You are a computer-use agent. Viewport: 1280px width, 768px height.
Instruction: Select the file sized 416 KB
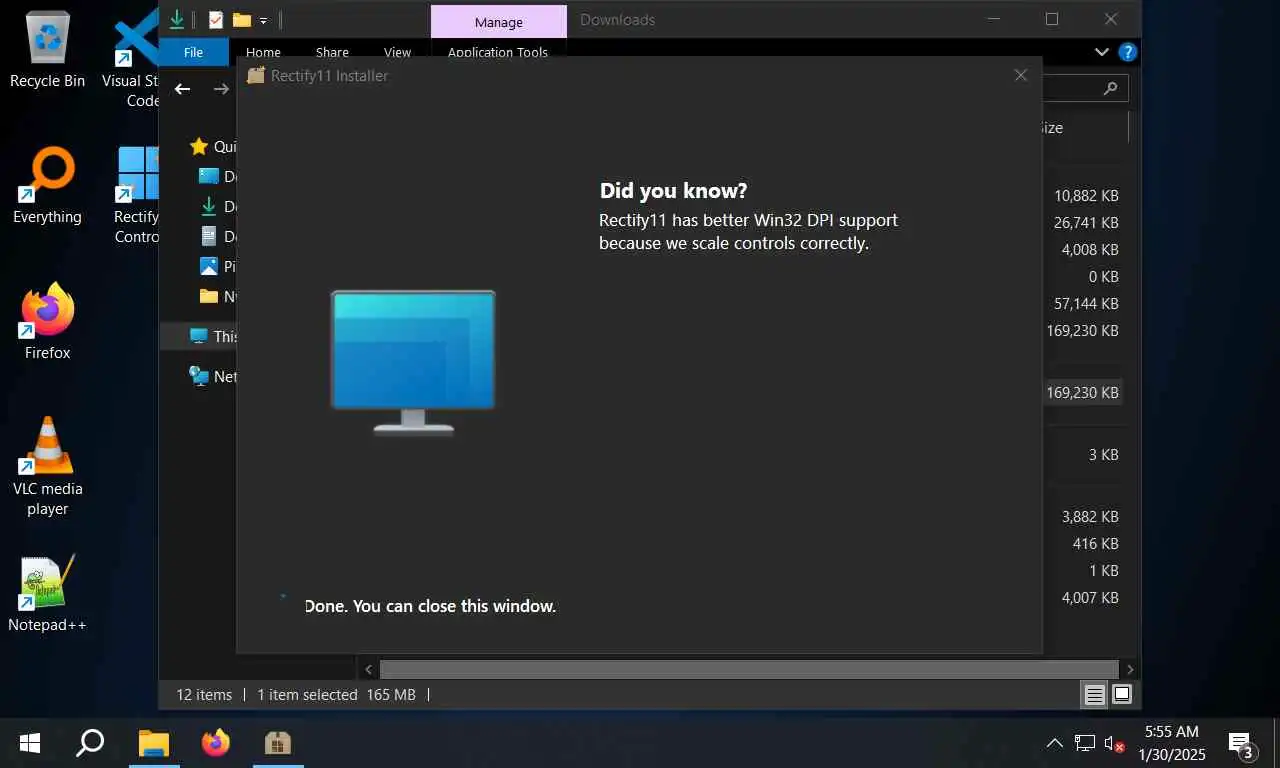point(1095,544)
